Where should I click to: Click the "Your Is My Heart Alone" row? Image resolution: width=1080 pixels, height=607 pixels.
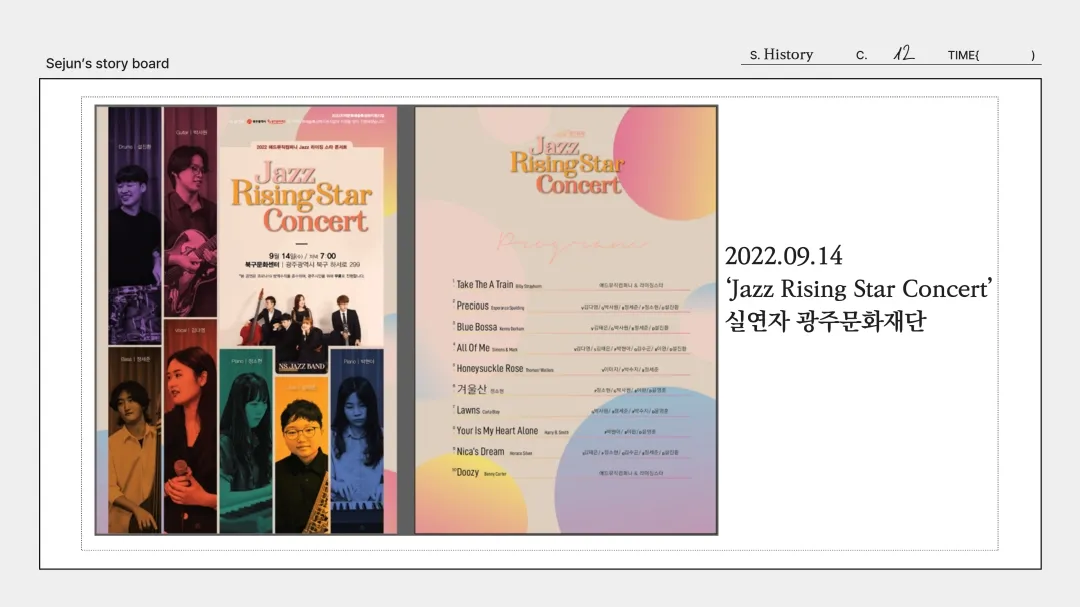(572, 431)
